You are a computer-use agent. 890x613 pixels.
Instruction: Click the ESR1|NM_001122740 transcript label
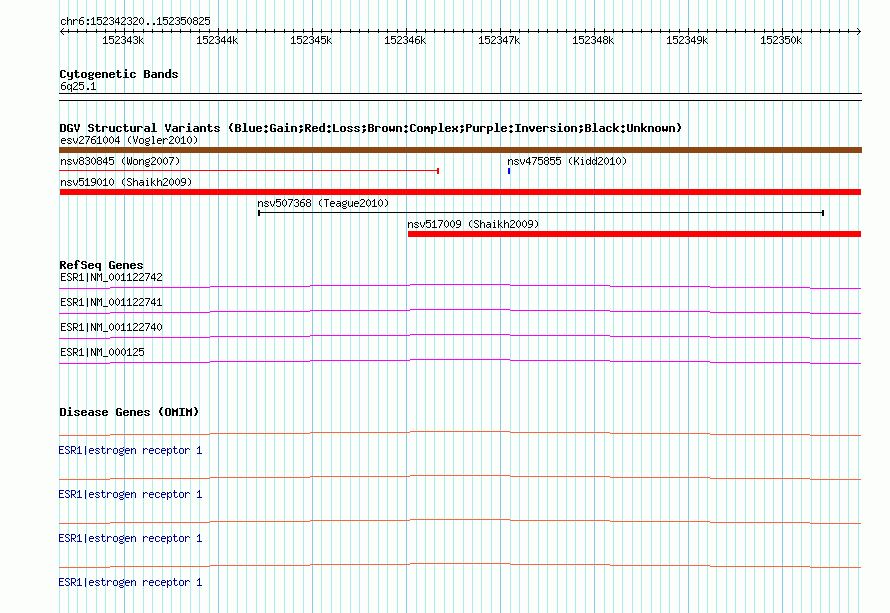pos(111,328)
